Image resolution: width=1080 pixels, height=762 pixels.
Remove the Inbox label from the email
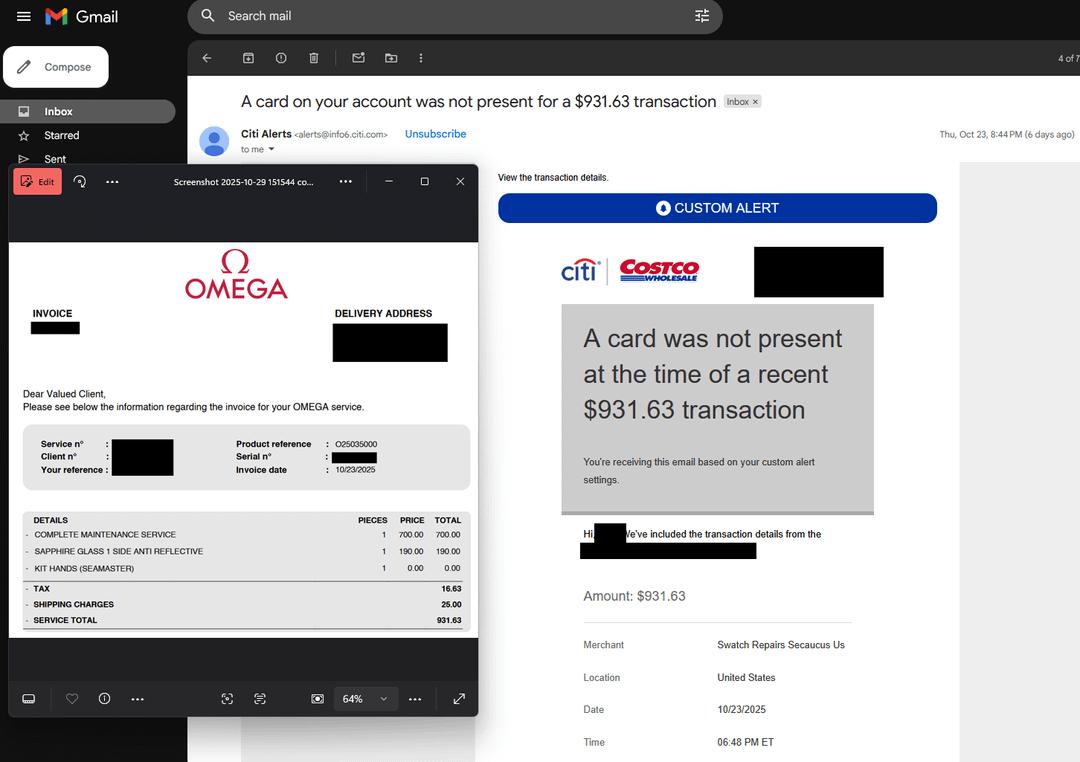pyautogui.click(x=755, y=101)
